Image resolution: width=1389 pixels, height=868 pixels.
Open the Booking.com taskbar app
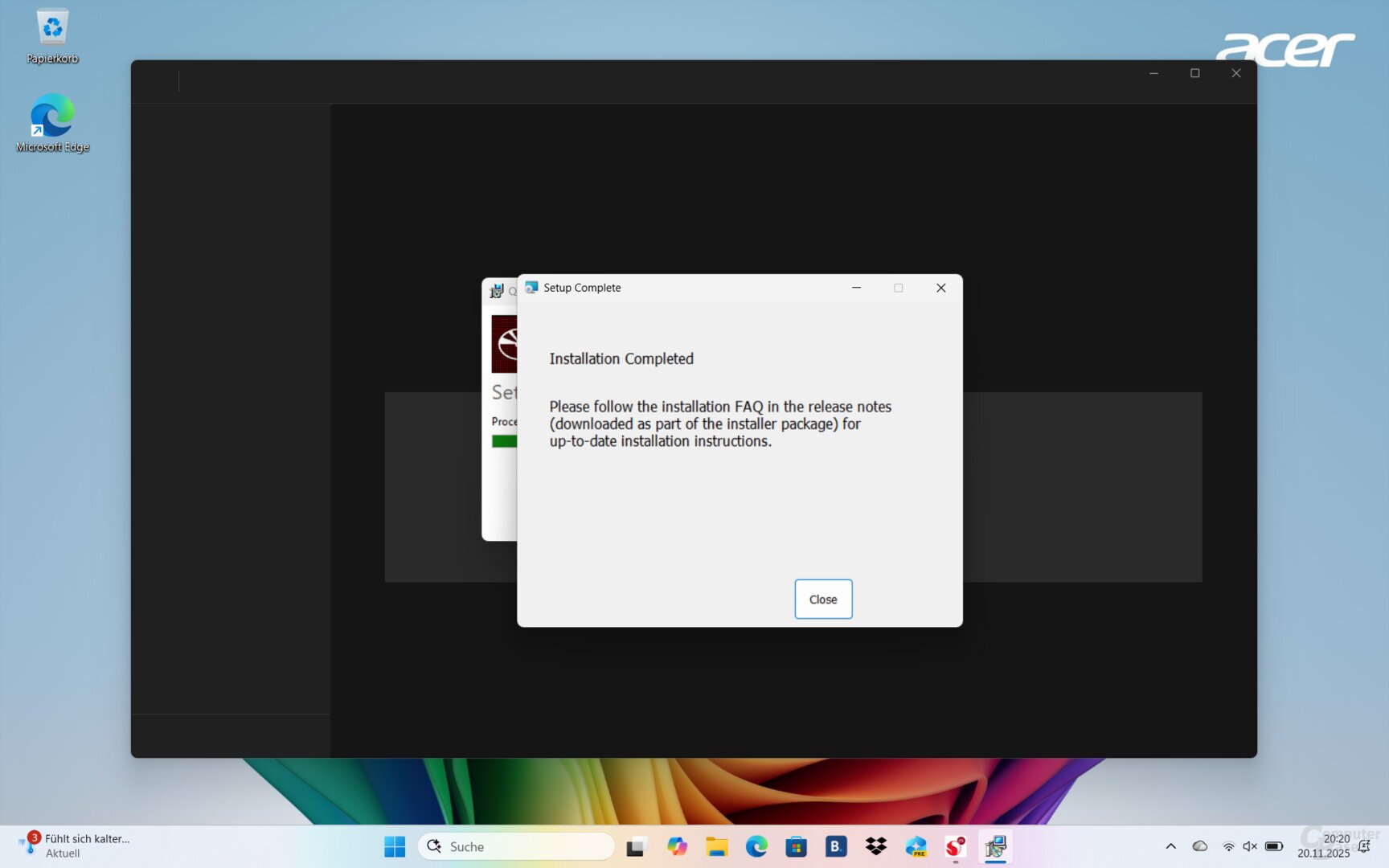(x=836, y=846)
